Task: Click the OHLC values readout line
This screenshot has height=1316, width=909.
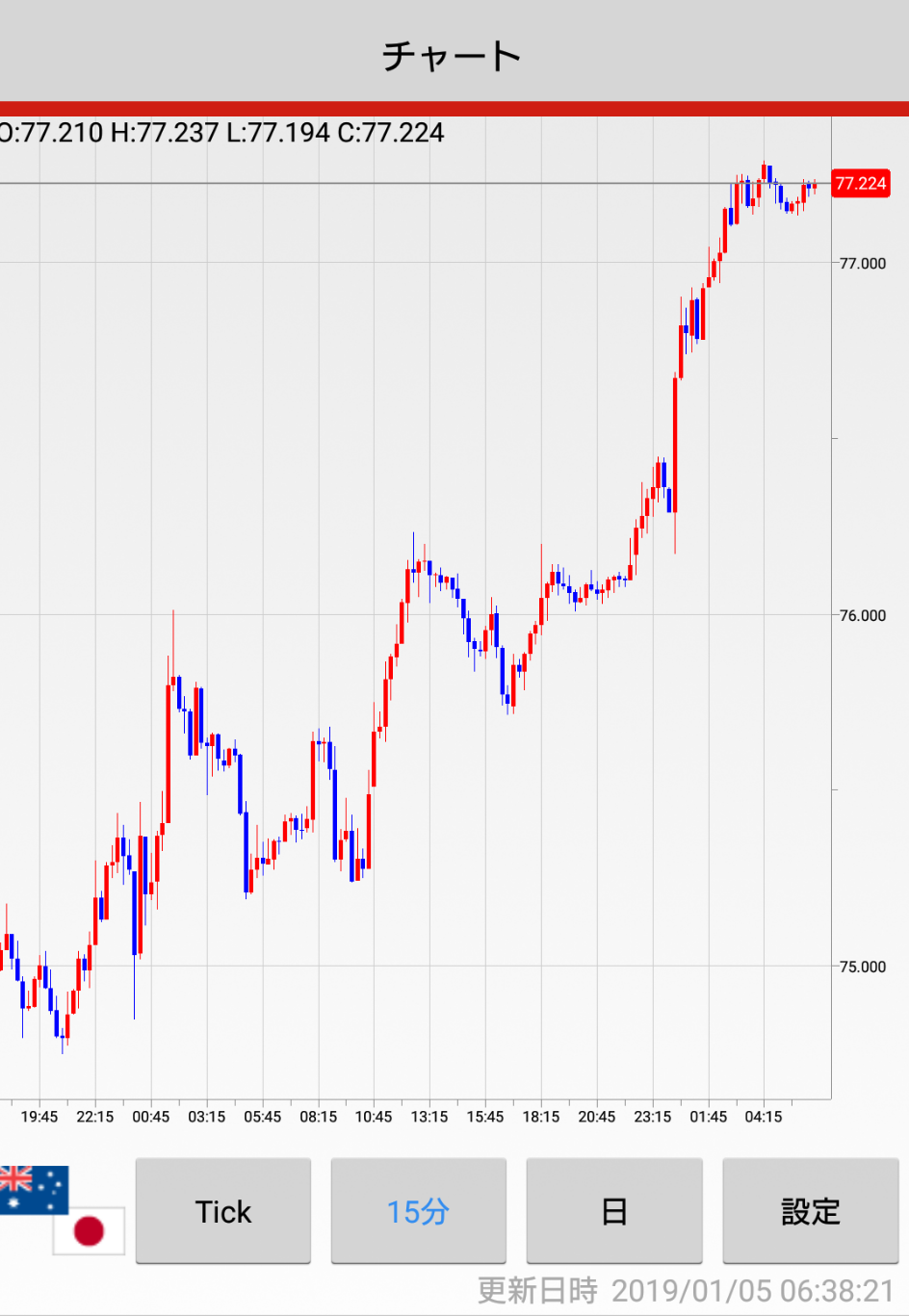Action: coord(222,133)
